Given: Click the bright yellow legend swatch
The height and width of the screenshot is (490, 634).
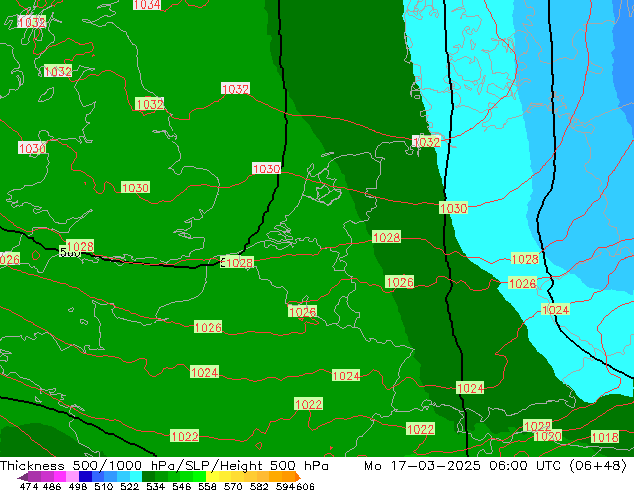Looking at the screenshot, I should 212,477.
